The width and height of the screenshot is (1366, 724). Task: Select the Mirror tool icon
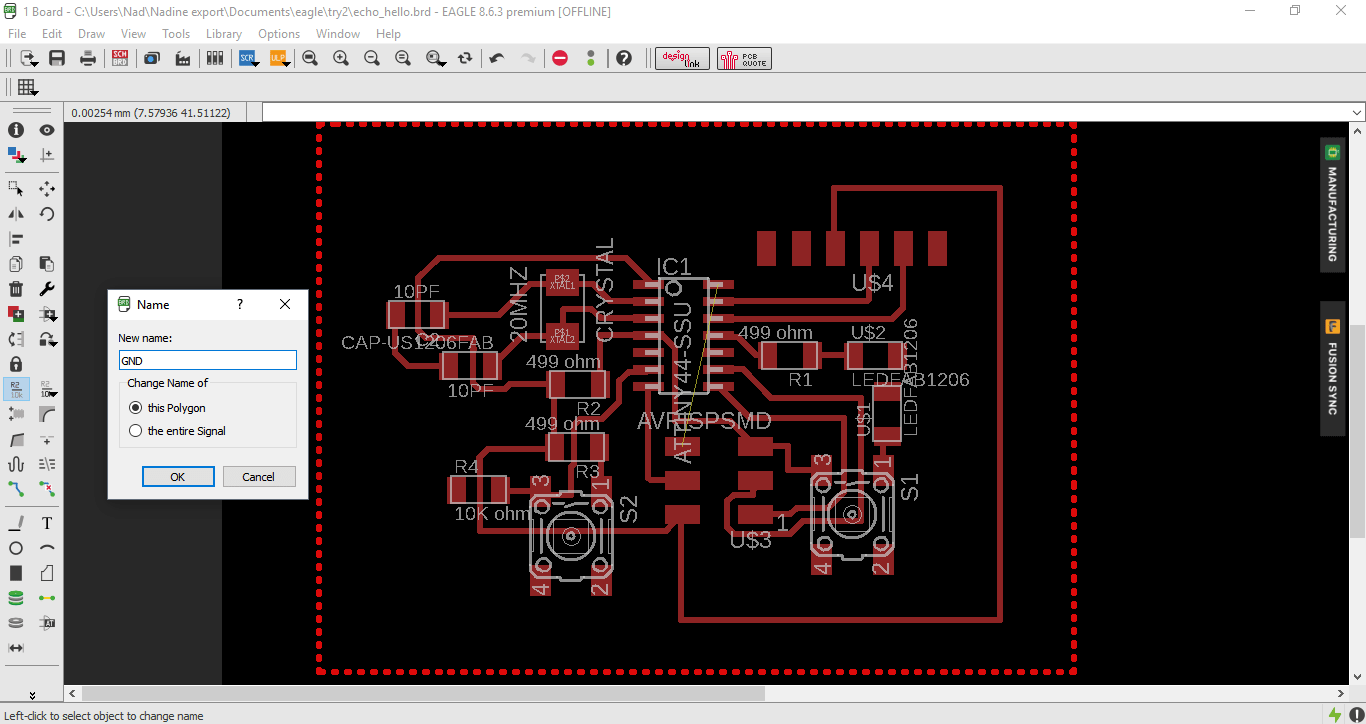coord(16,213)
